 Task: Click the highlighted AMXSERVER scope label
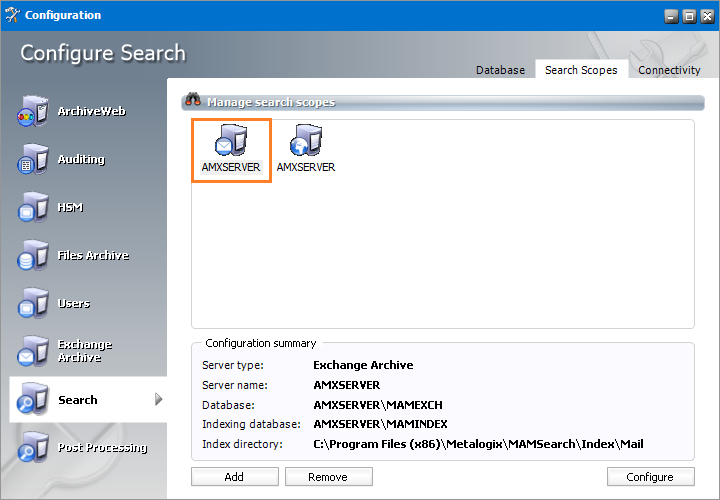click(x=231, y=167)
